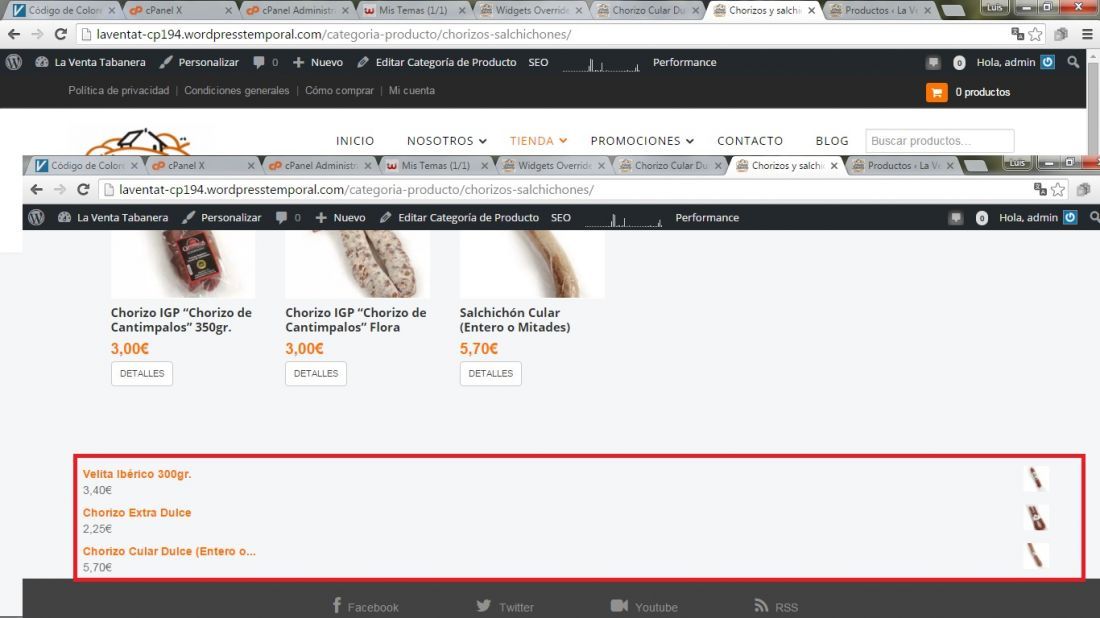Focus the Buscar productos search field
1100x618 pixels.
tap(939, 141)
